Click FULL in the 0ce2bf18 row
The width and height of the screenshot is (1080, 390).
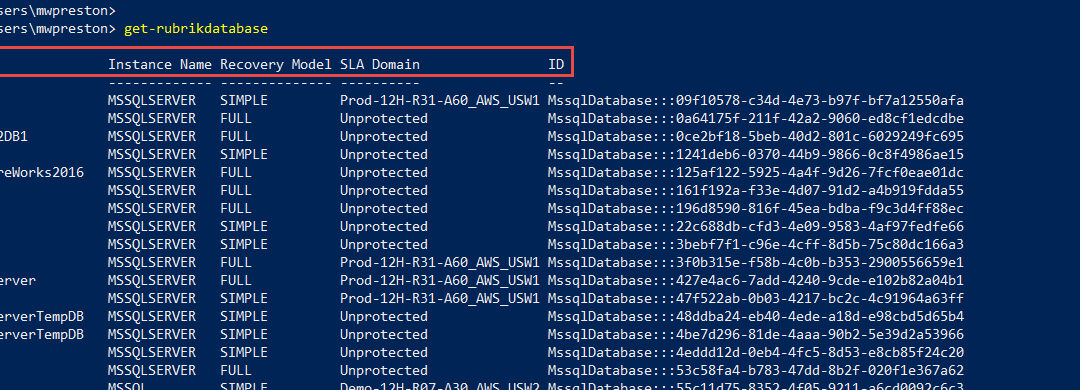[x=236, y=136]
